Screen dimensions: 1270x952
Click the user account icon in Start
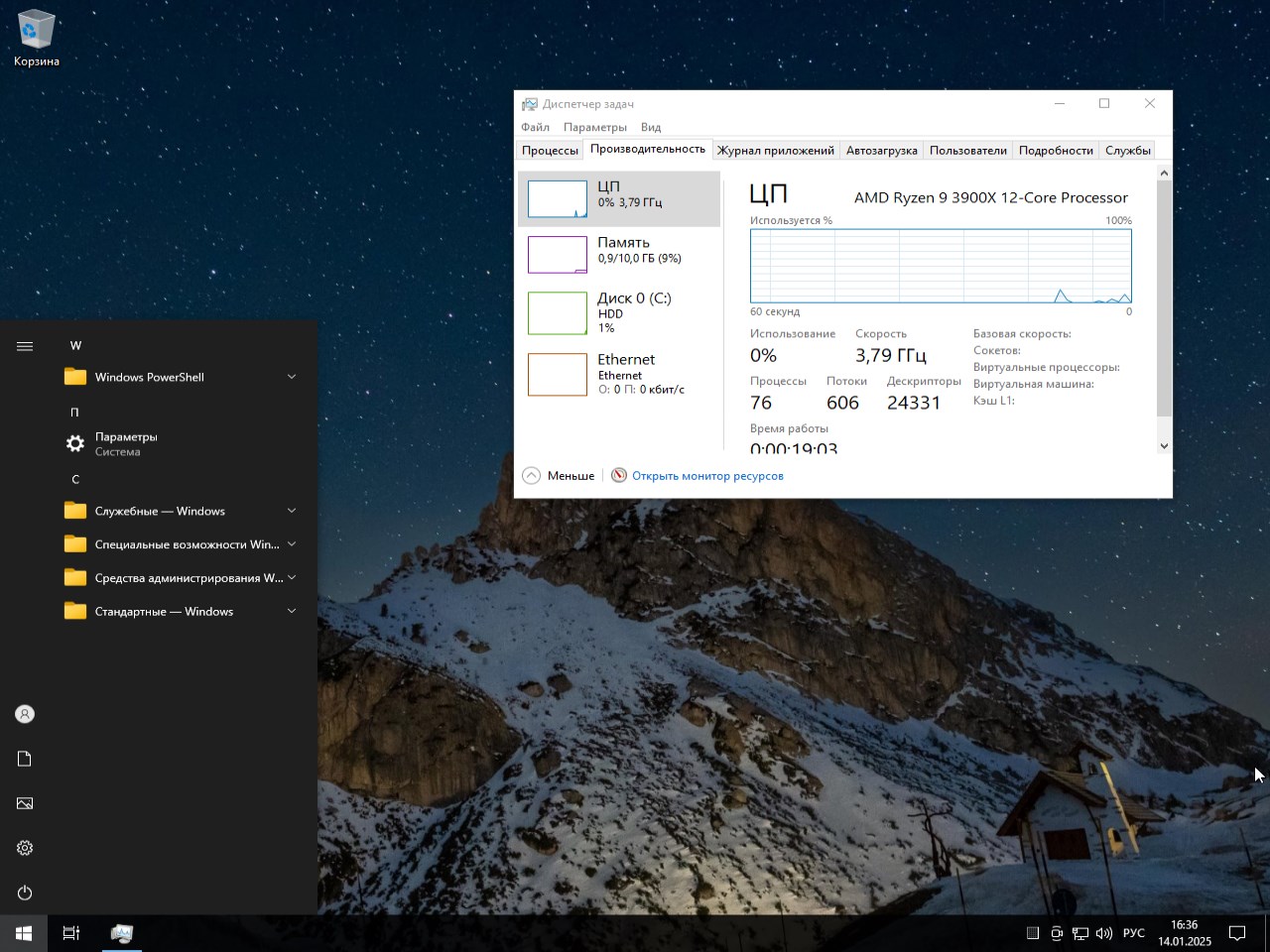point(25,714)
